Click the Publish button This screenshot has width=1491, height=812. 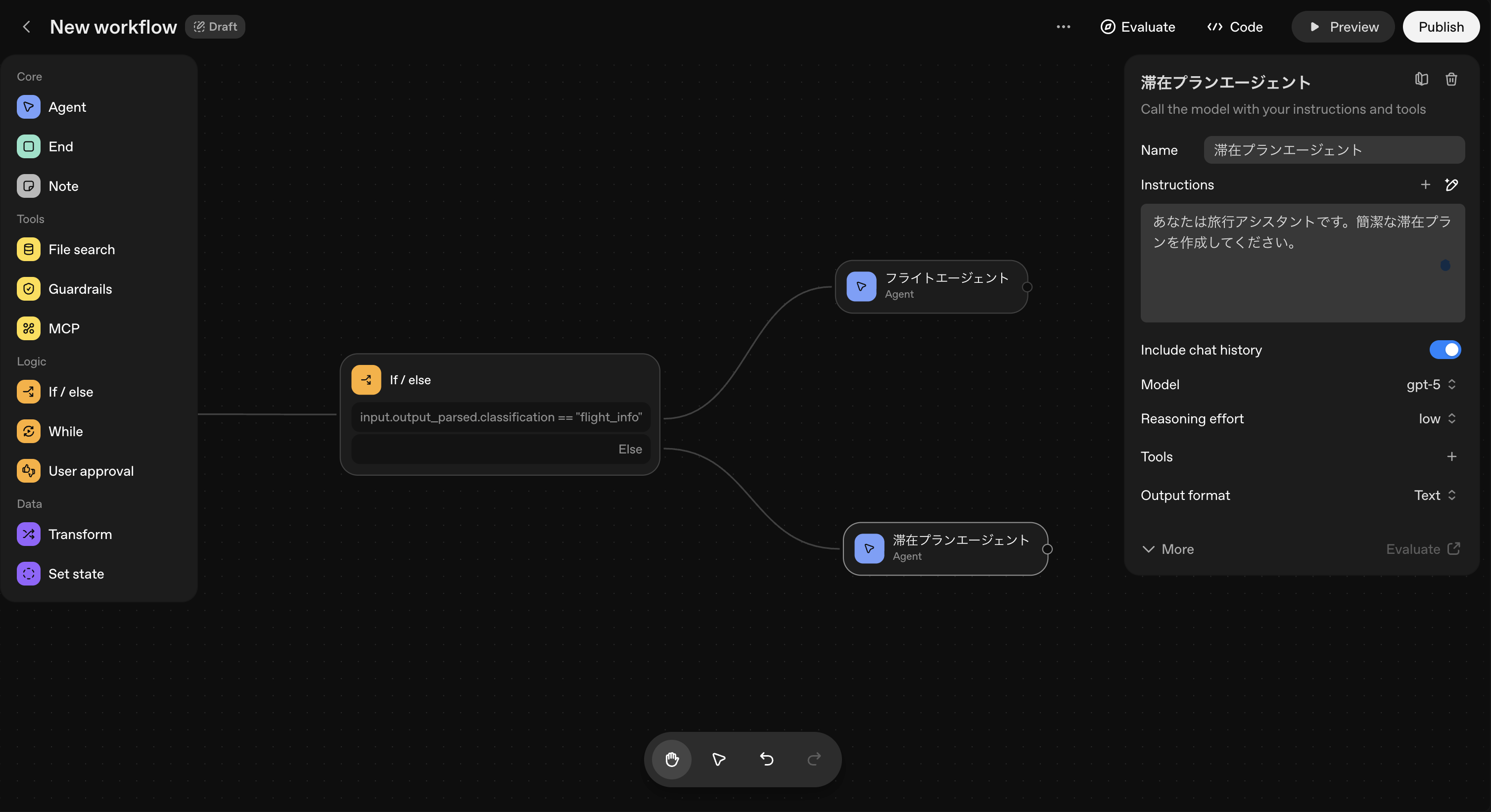(1441, 27)
